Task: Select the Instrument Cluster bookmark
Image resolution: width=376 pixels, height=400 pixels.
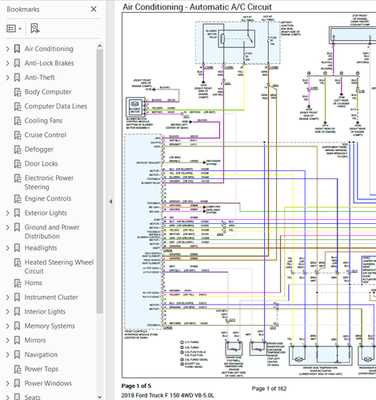Action: click(51, 297)
